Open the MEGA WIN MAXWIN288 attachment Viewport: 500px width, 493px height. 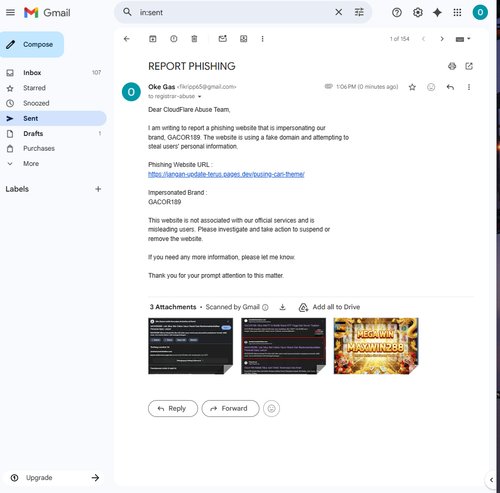tap(376, 346)
